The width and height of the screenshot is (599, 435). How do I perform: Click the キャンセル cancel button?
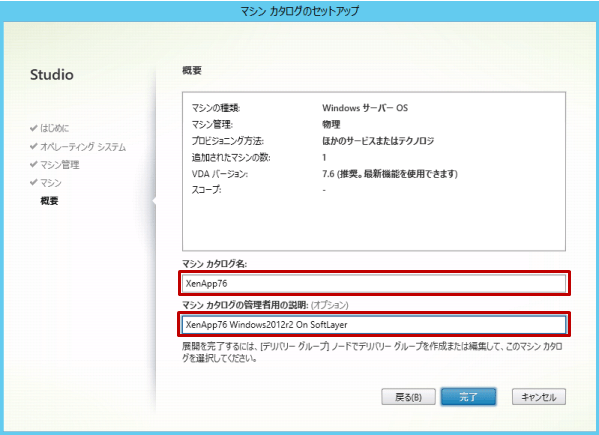(539, 397)
